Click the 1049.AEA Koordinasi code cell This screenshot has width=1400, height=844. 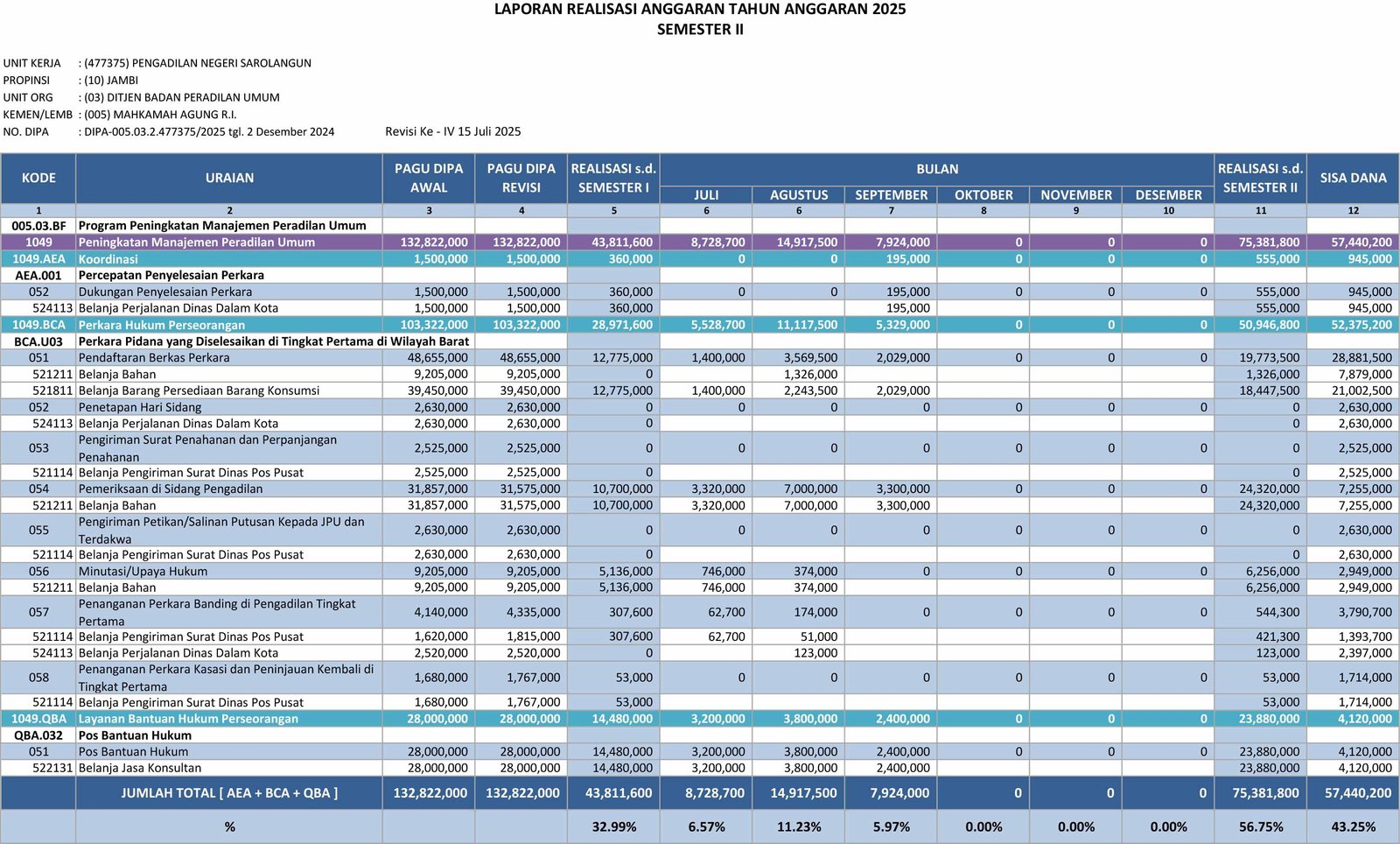pos(38,259)
